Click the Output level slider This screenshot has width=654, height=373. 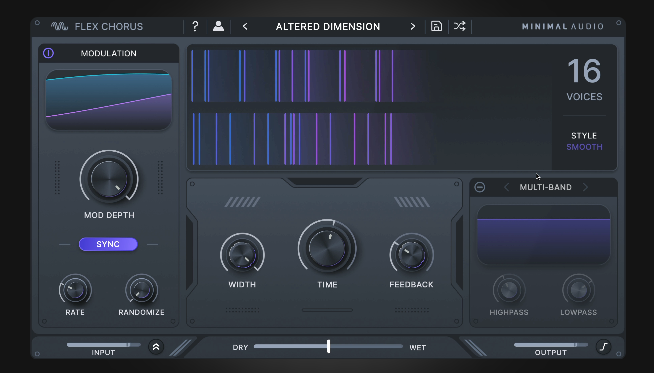[551, 345]
